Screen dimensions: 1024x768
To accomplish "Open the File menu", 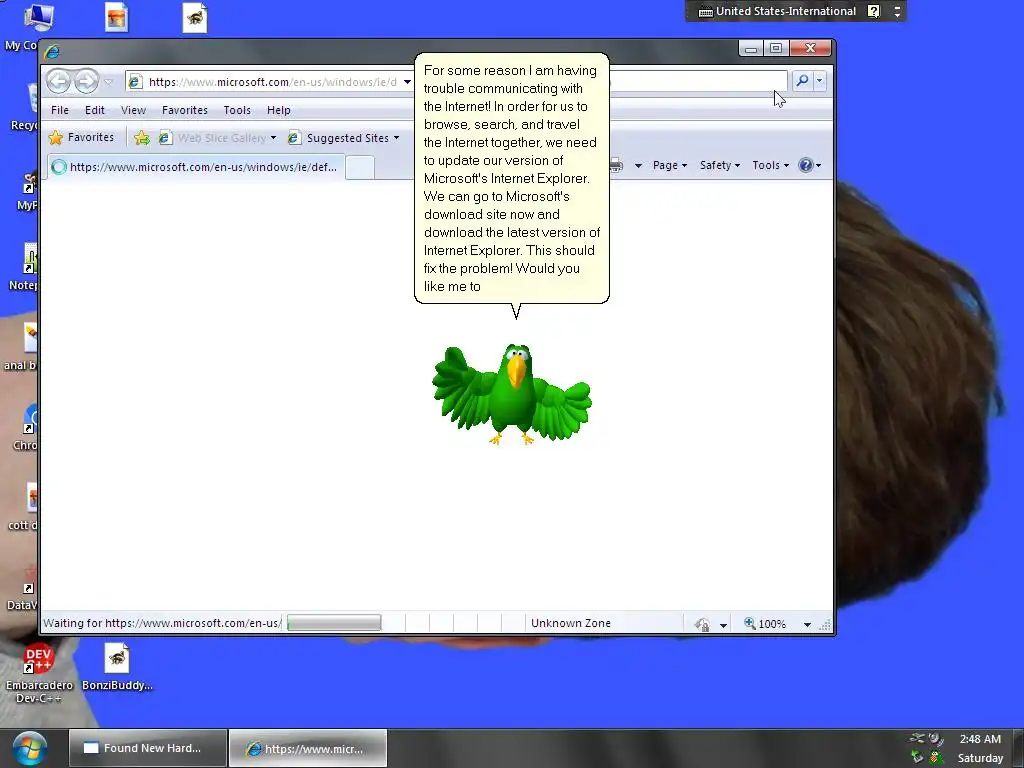I will [x=59, y=110].
